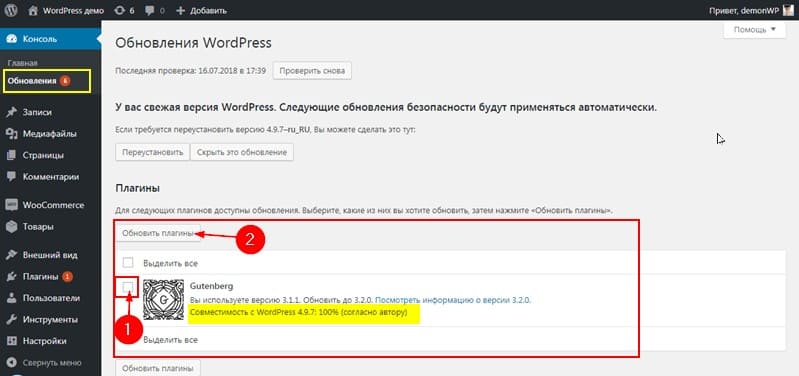Viewport: 799px width, 376px height.
Task: Click the Страницы pages icon
Action: pyautogui.click(x=12, y=155)
